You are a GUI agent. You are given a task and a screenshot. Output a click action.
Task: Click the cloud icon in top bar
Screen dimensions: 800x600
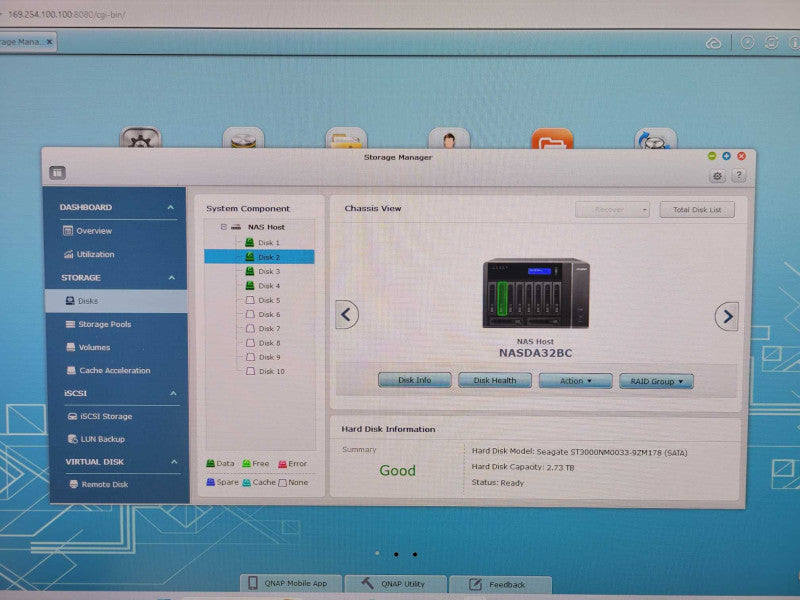[713, 43]
